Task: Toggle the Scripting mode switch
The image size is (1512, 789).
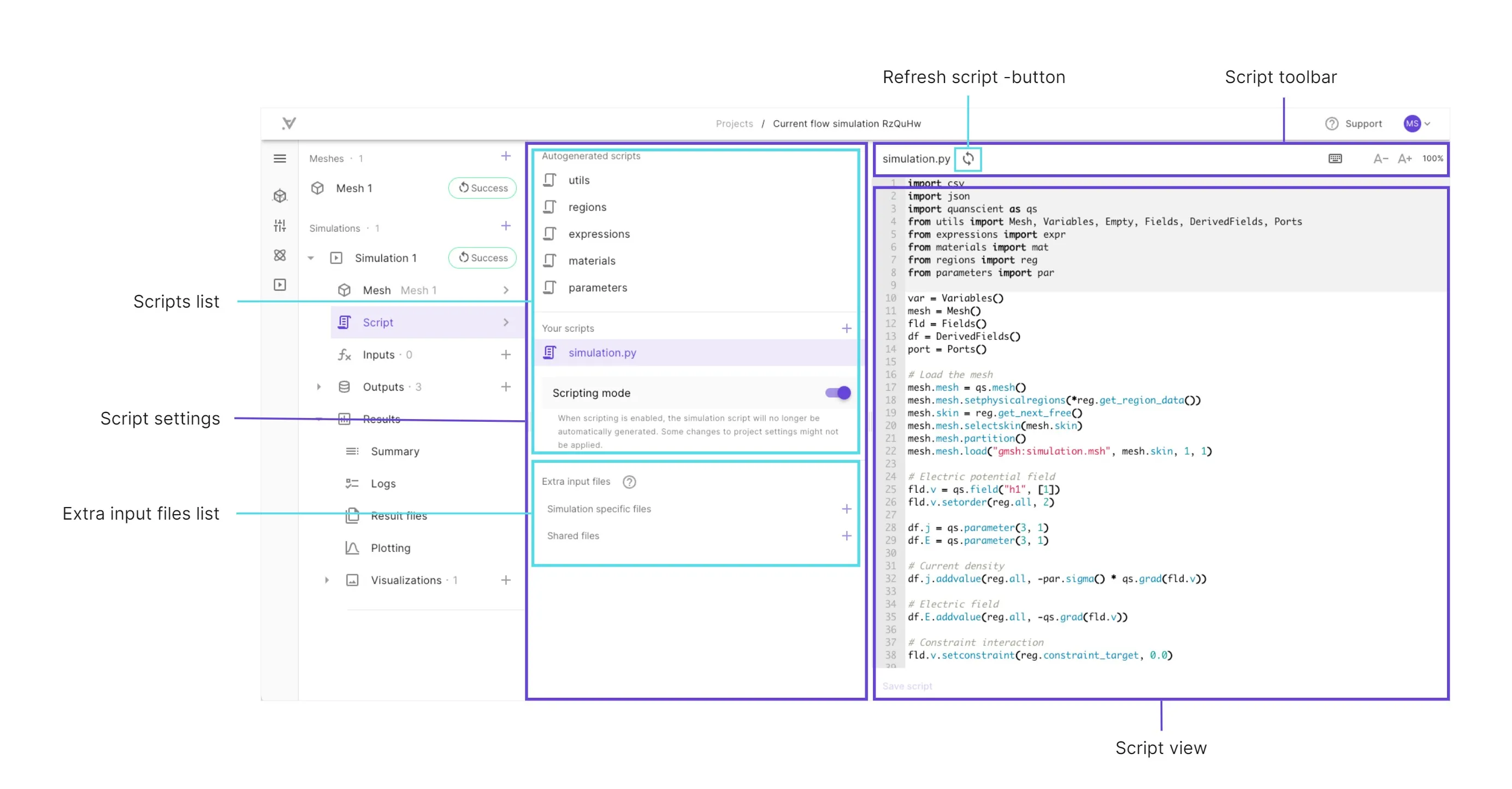Action: (x=837, y=393)
